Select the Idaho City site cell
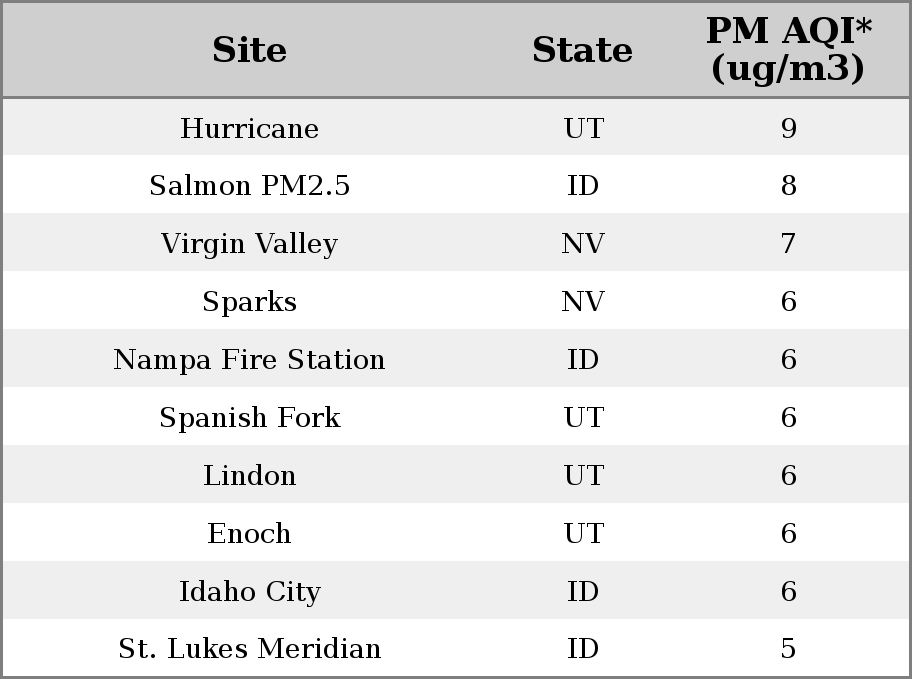912x679 pixels. pyautogui.click(x=249, y=591)
